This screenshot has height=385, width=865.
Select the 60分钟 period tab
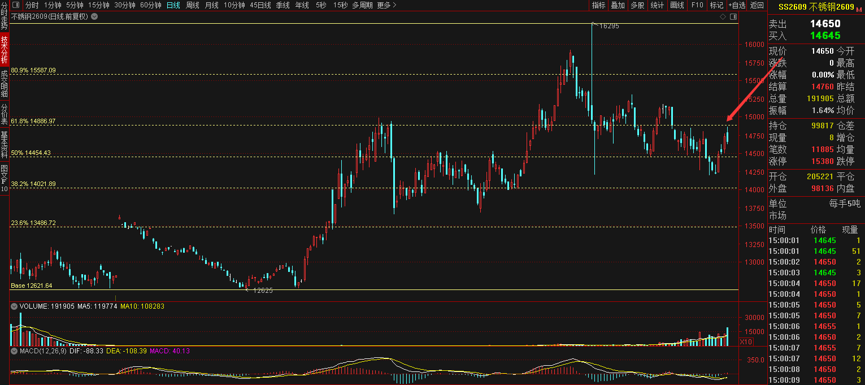point(151,5)
